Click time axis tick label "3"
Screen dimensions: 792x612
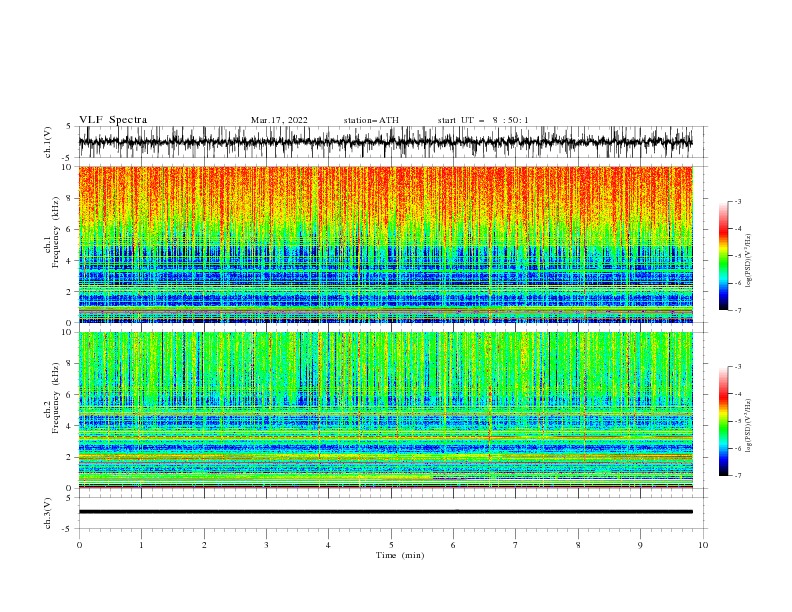pos(266,545)
